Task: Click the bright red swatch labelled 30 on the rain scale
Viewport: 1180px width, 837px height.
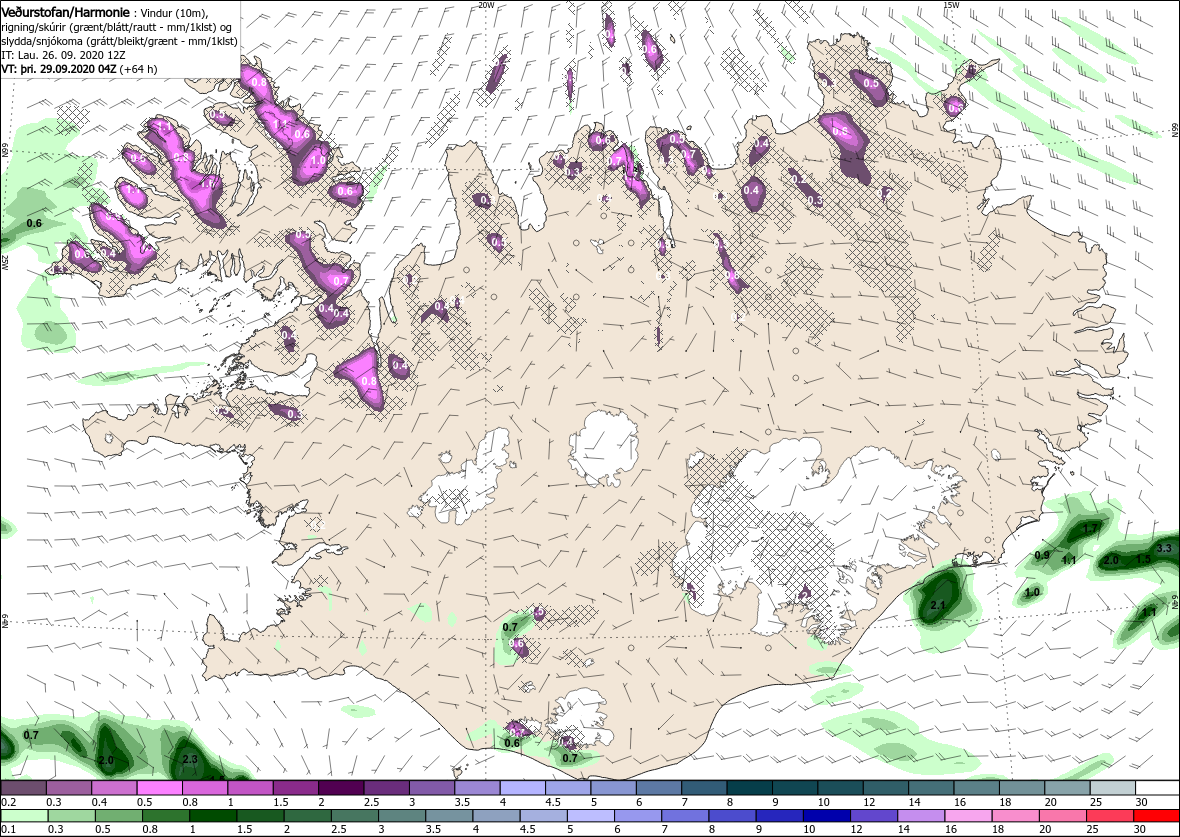Action: click(1157, 816)
